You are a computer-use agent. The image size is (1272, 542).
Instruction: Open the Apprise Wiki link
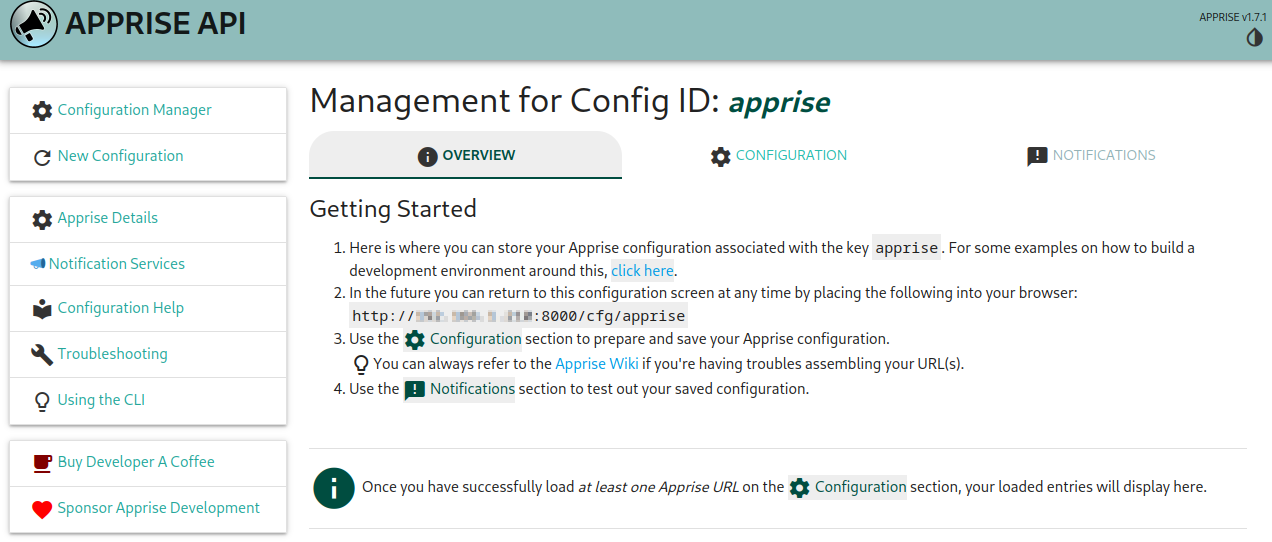(596, 363)
